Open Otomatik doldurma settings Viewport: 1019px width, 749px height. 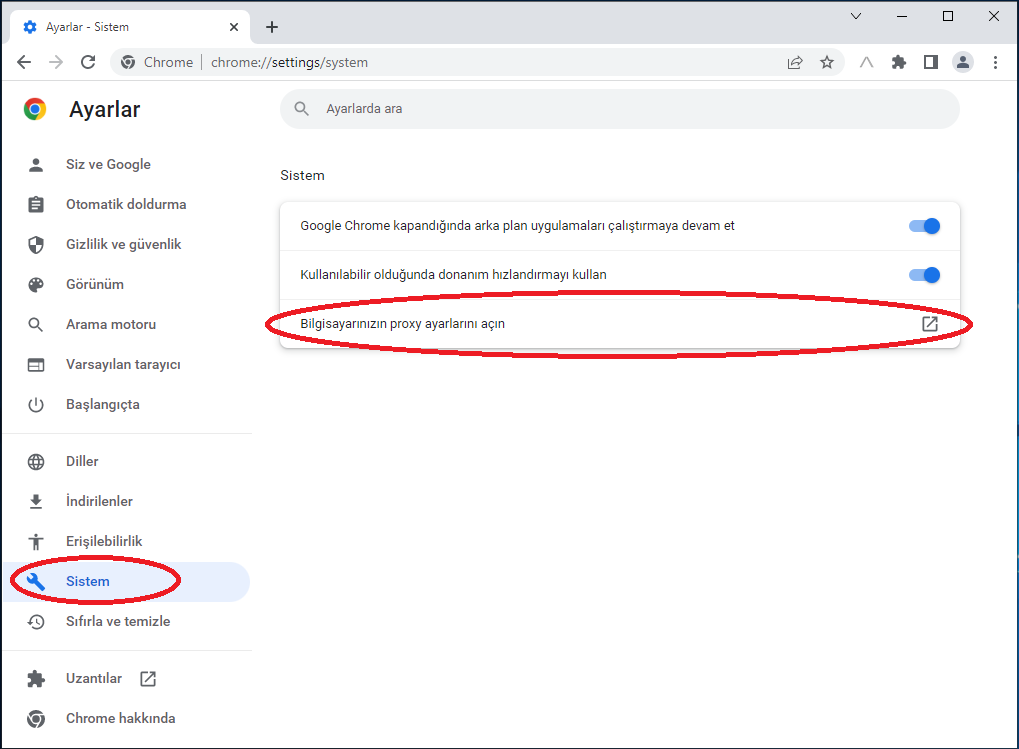[x=127, y=205]
